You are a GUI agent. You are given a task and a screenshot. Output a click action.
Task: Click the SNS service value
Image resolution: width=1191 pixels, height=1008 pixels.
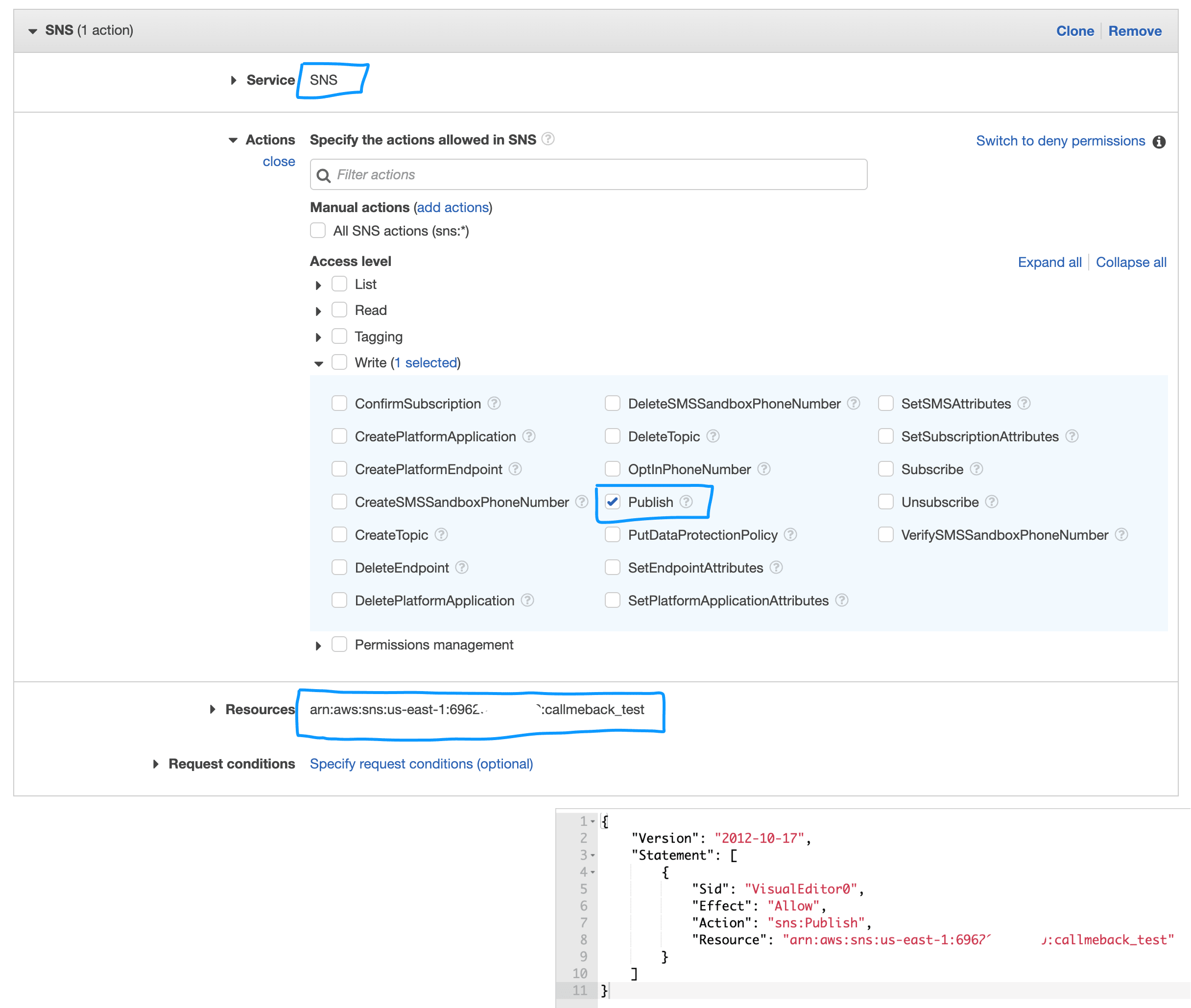click(323, 80)
